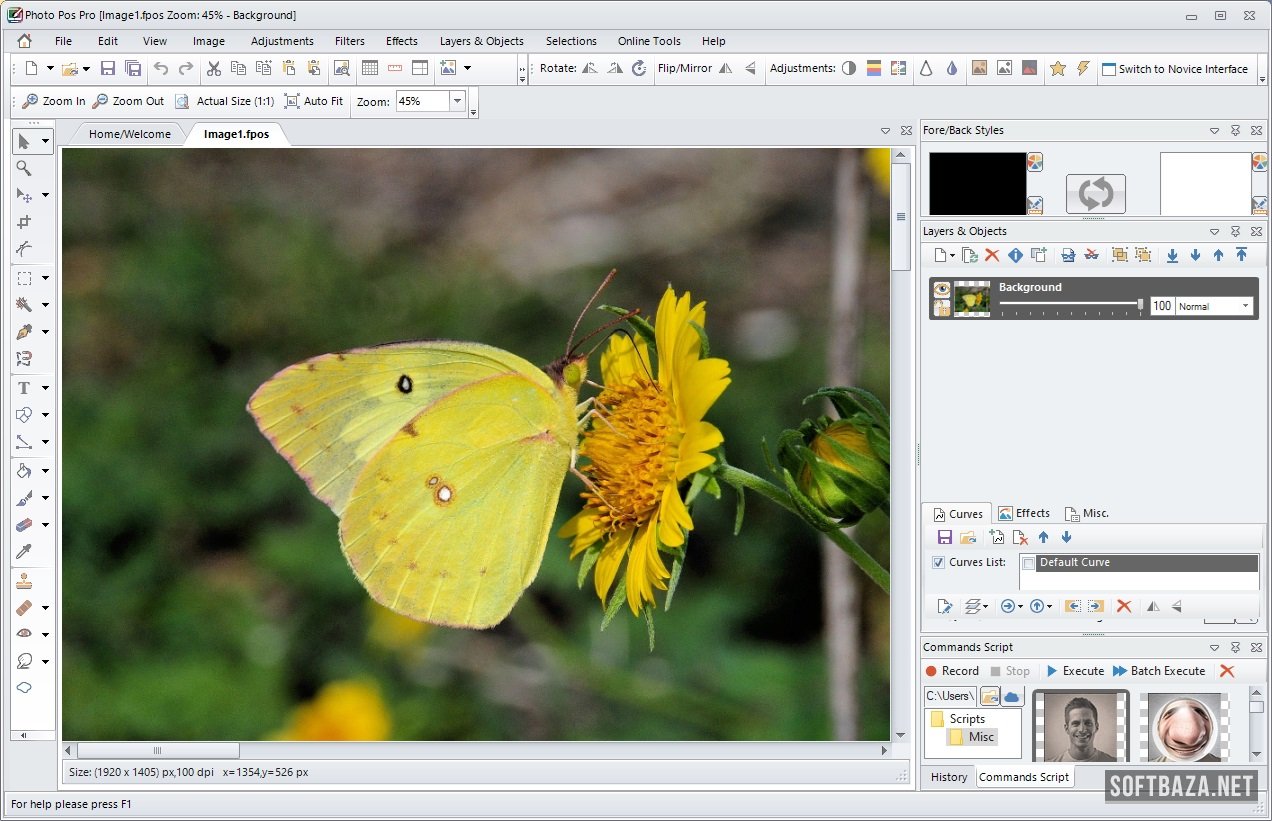The height and width of the screenshot is (821, 1272).
Task: Switch to the Home/Welcome tab
Action: (129, 134)
